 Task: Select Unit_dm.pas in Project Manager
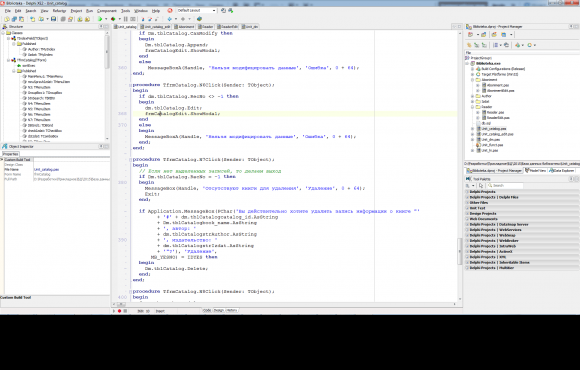click(x=490, y=139)
